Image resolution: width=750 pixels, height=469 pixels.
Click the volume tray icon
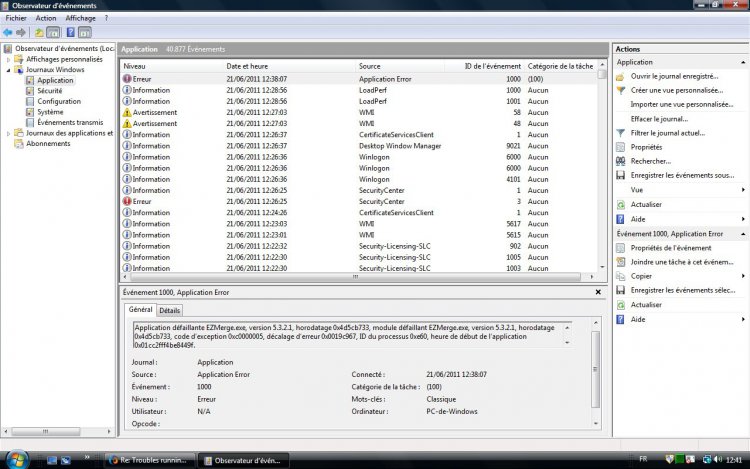(718, 459)
